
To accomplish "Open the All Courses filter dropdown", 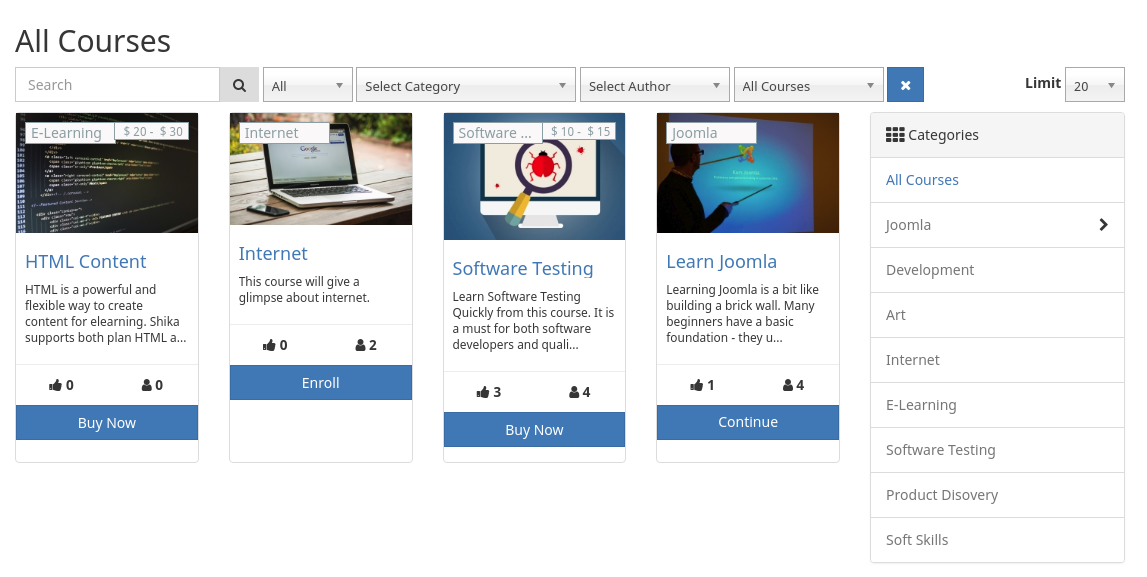I will point(808,86).
